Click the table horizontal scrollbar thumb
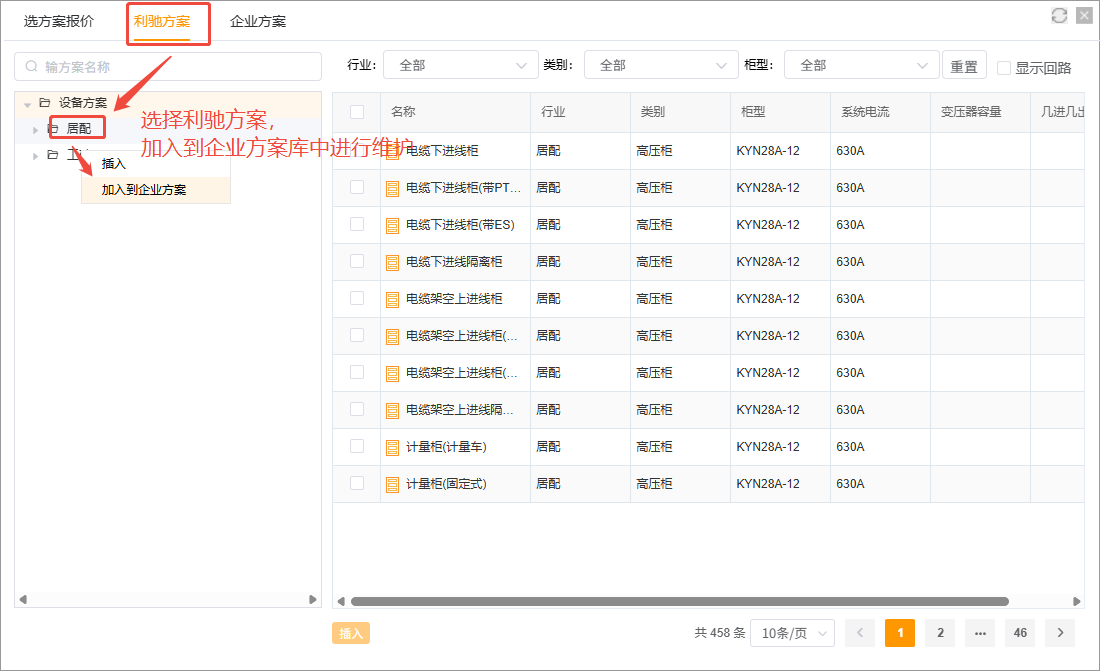The image size is (1100, 671). click(680, 602)
